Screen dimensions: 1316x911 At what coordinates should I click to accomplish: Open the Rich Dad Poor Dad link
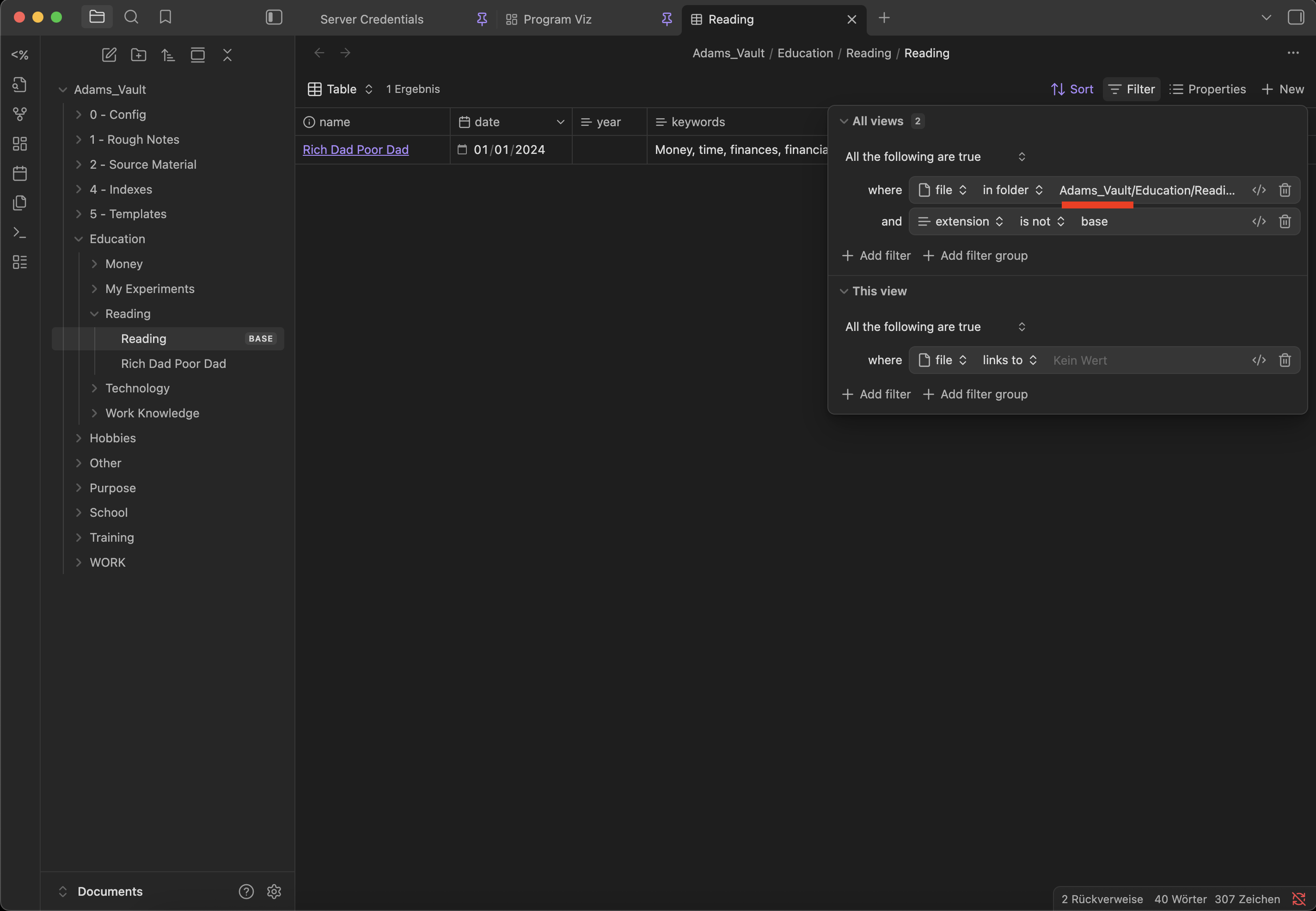[x=355, y=150]
